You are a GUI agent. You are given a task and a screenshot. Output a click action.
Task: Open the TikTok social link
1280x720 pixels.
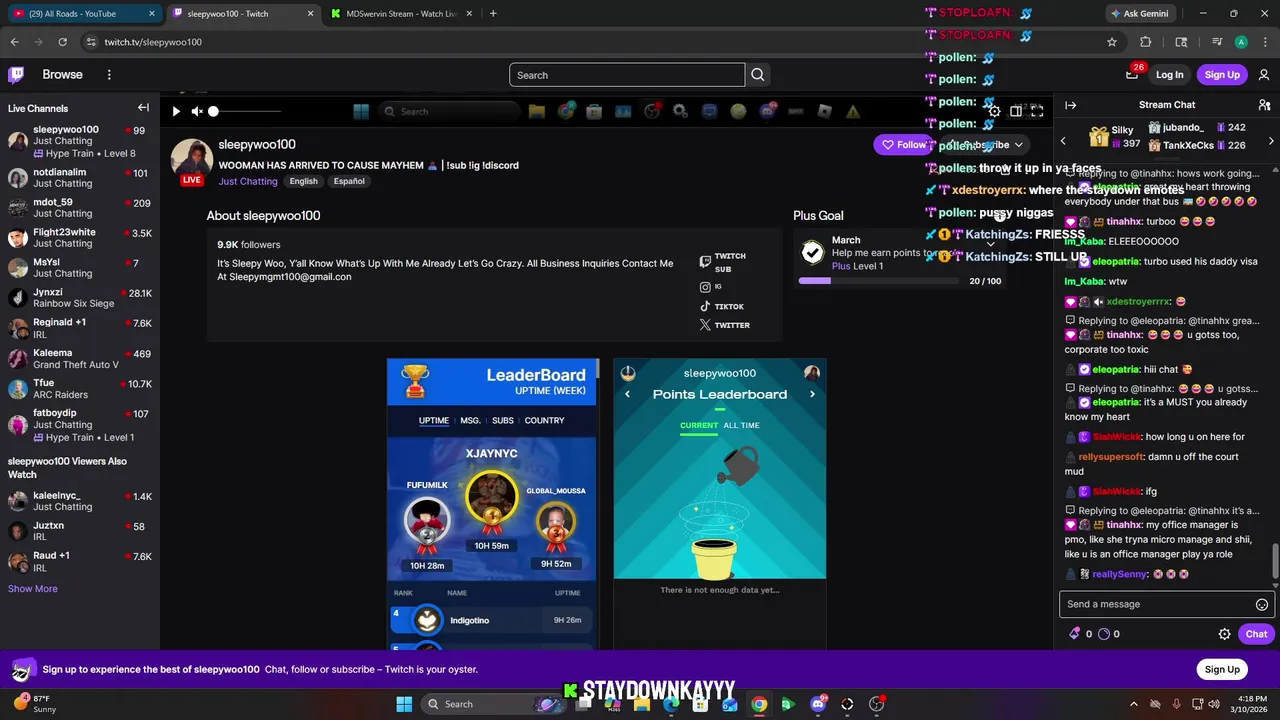pos(722,307)
